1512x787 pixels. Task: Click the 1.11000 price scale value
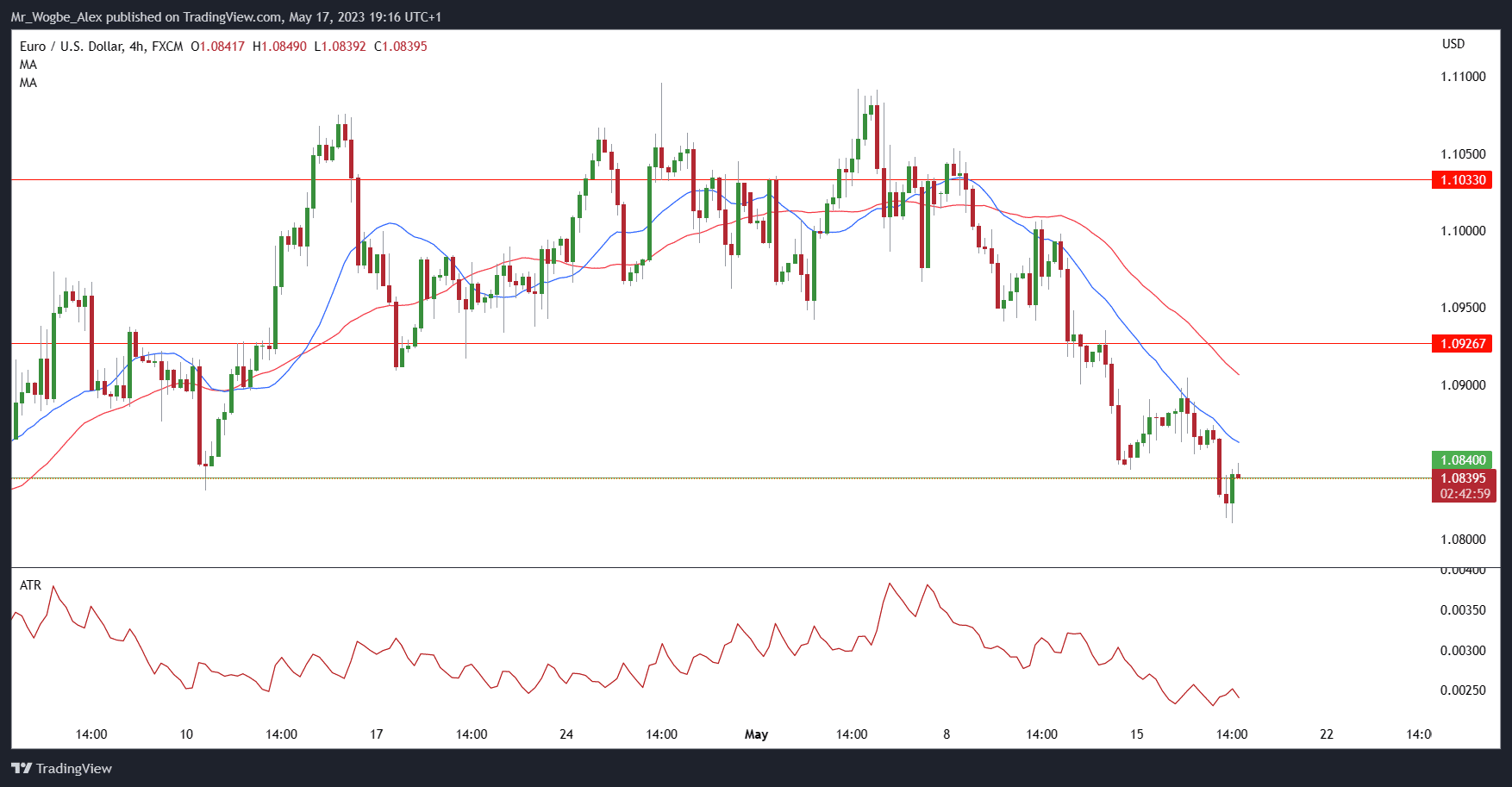click(1463, 77)
